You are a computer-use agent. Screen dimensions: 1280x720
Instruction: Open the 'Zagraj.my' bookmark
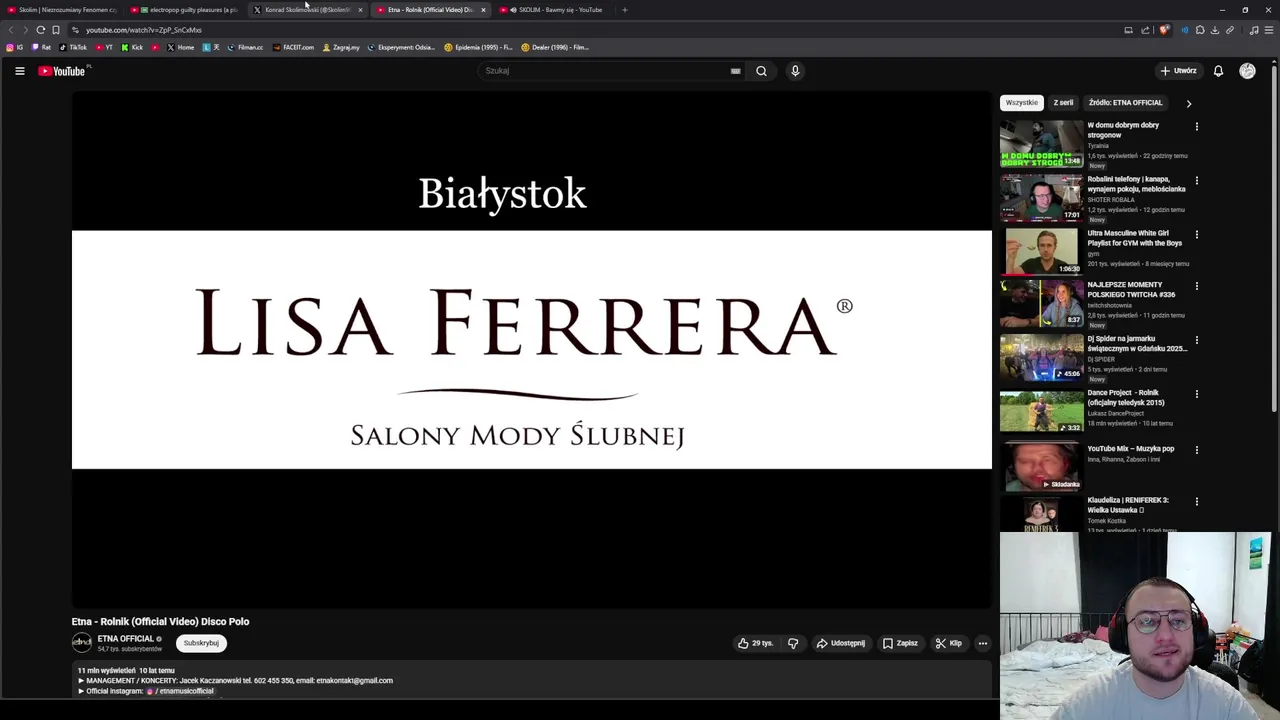(x=341, y=47)
